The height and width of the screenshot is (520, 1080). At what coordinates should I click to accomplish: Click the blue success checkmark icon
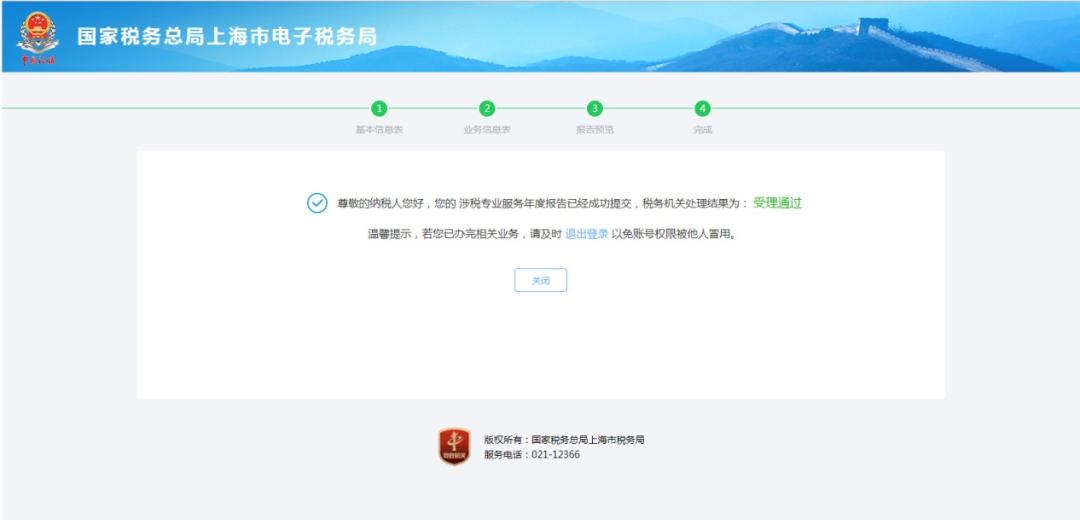[x=317, y=203]
